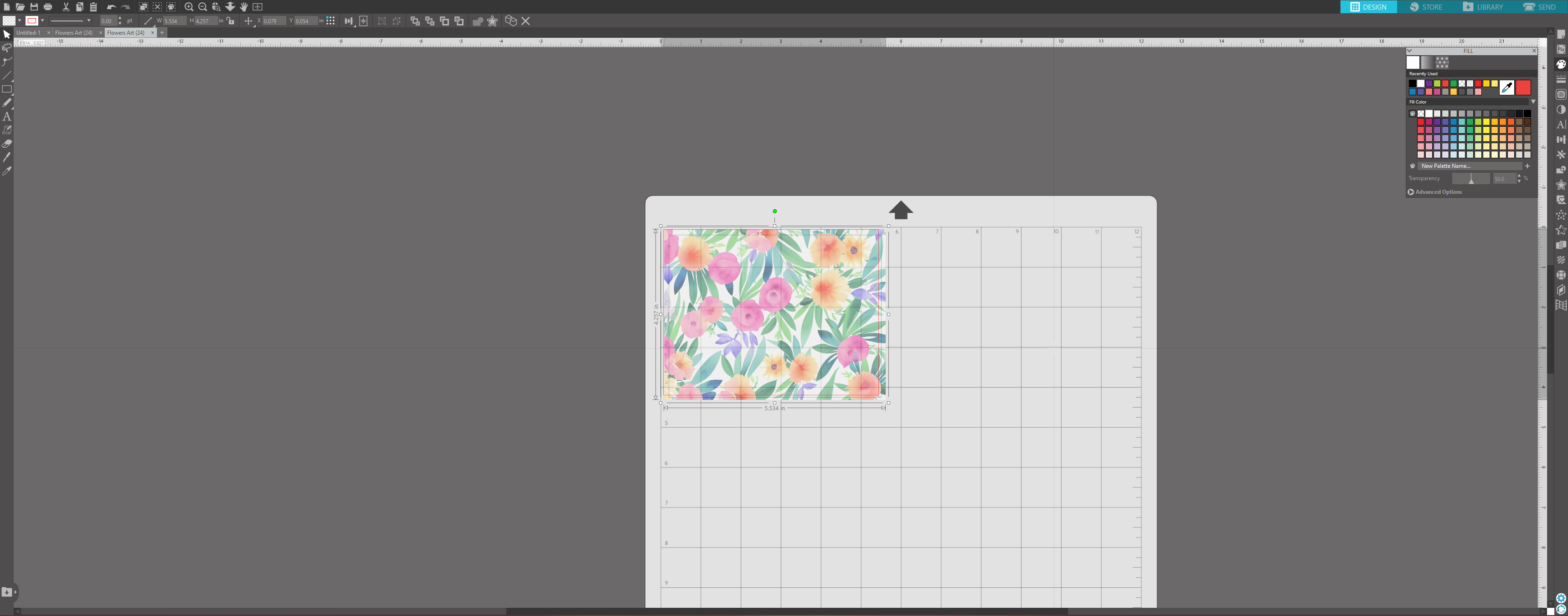Viewport: 1568px width, 616px height.
Task: Pick the eyedropper color picker in Fill panel
Action: click(x=1506, y=88)
